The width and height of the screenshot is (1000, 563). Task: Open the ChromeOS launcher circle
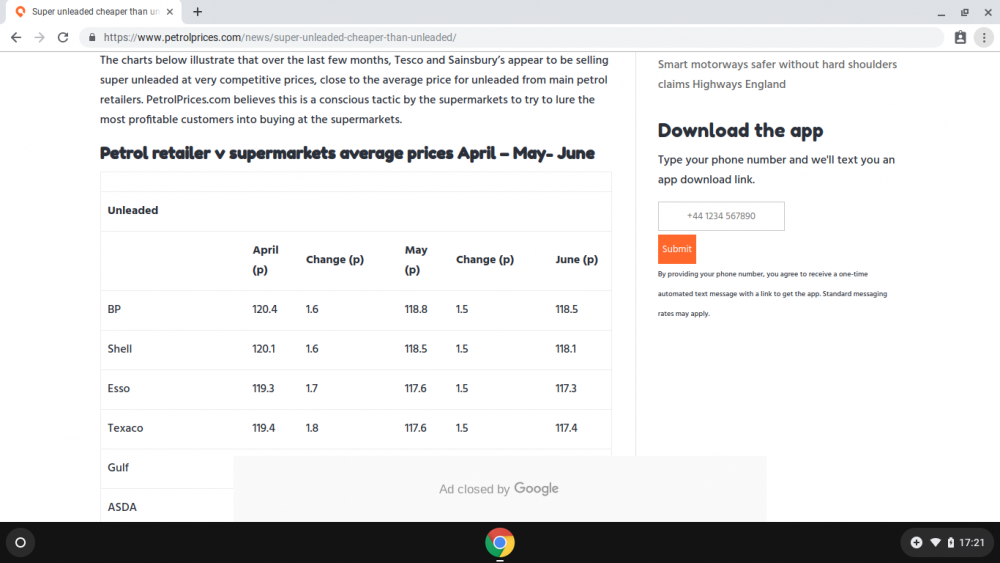tap(20, 543)
